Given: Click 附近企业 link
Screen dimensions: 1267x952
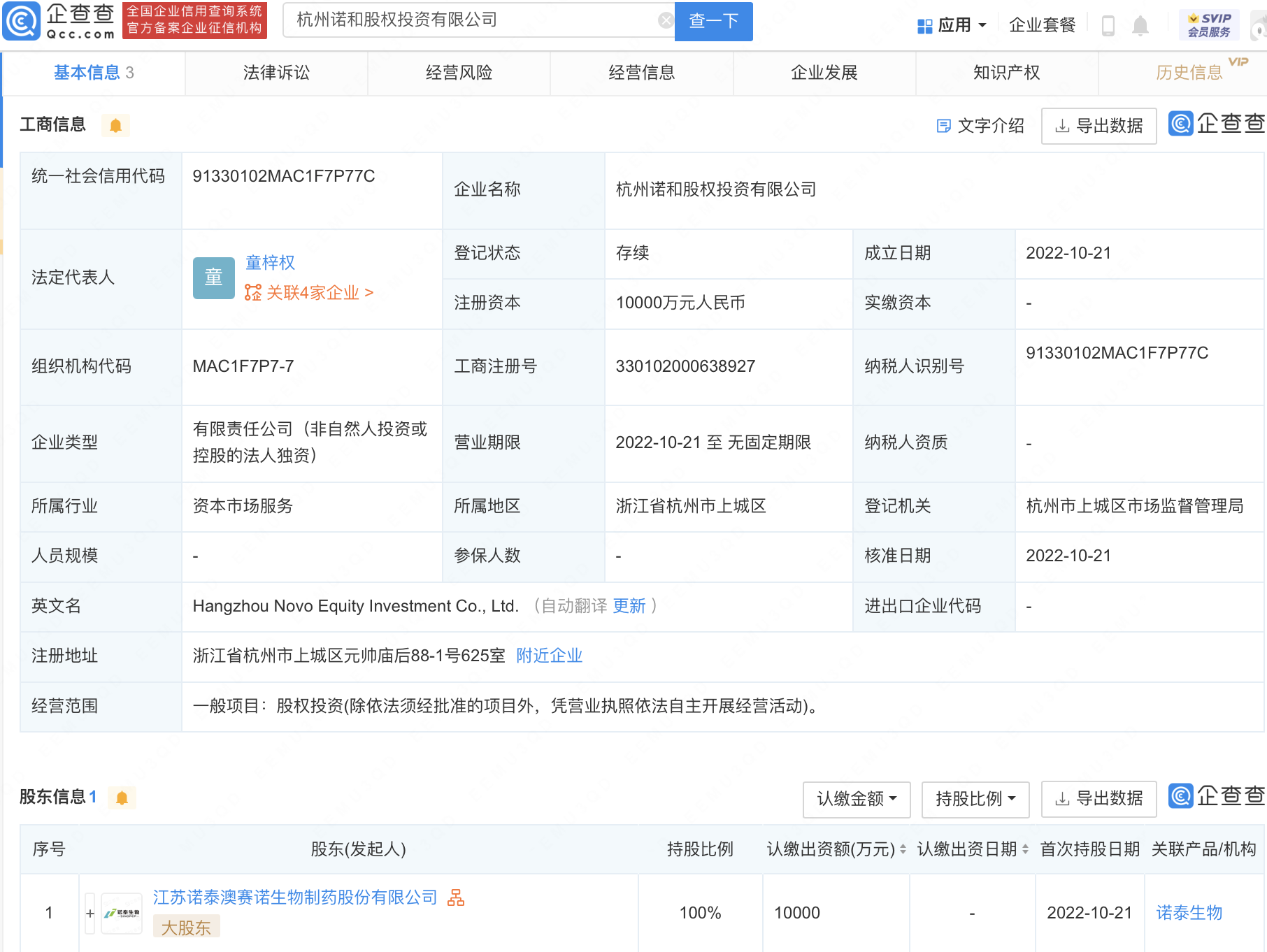Looking at the screenshot, I should tap(549, 656).
